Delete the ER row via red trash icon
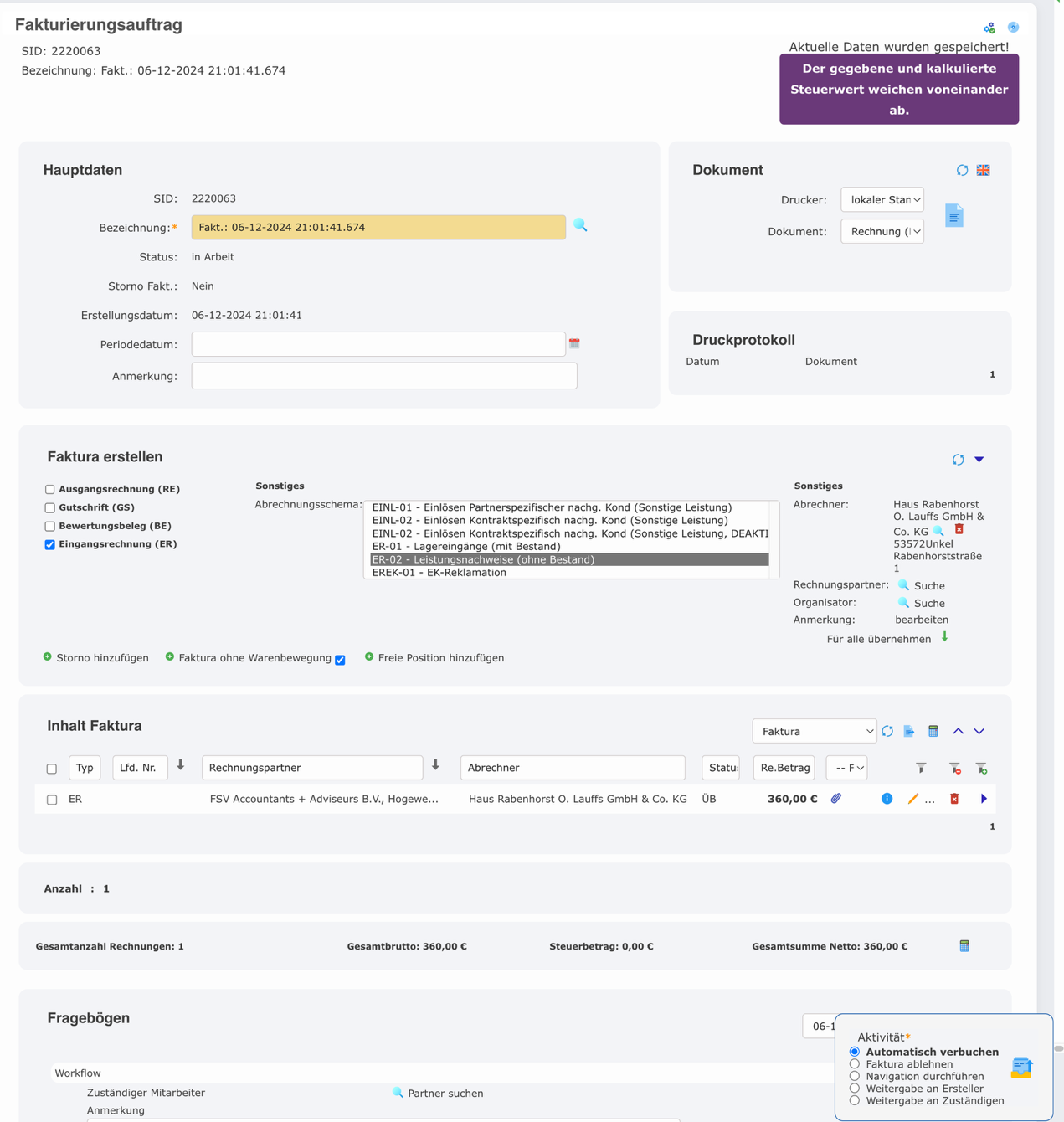The width and height of the screenshot is (1064, 1122). pyautogui.click(x=954, y=799)
